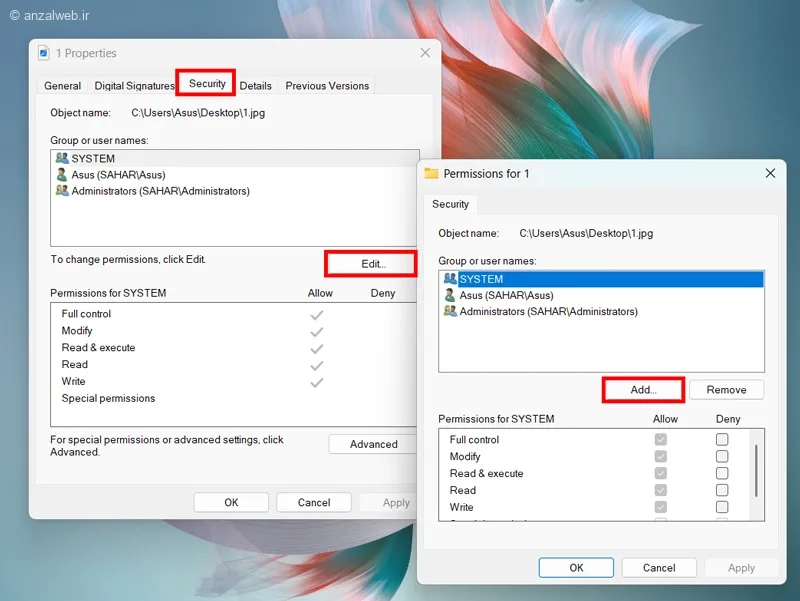Open the General tab in 1 Properties
Viewport: 800px width, 601px height.
(x=62, y=86)
